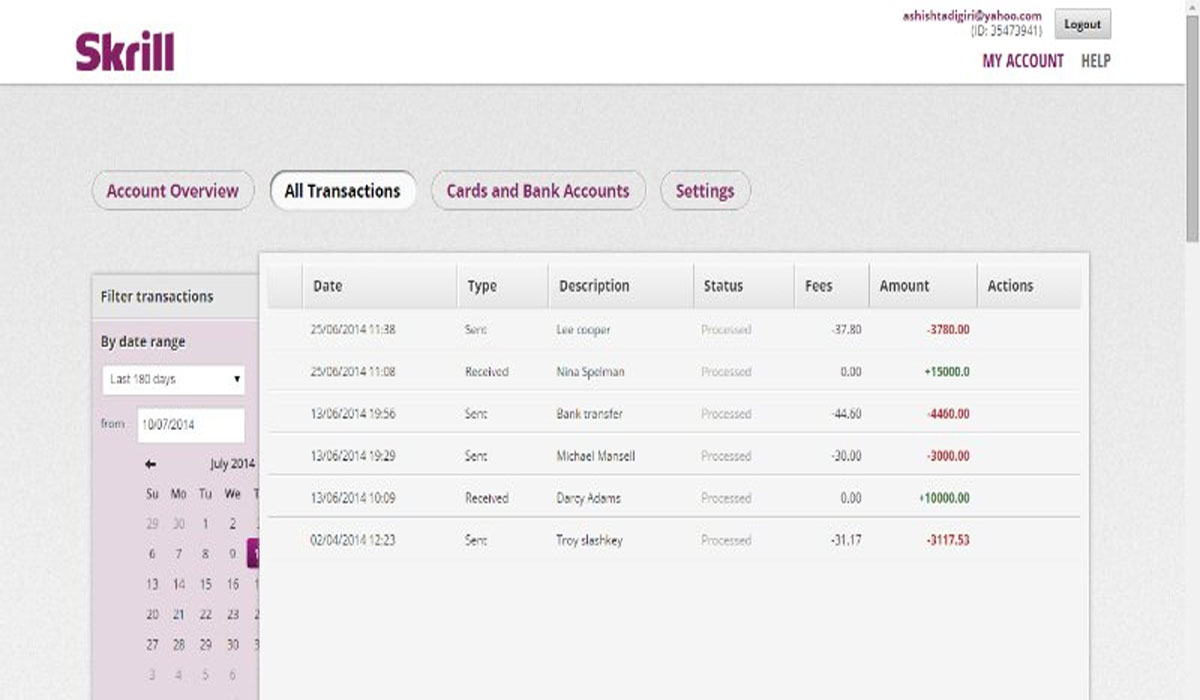Click Sent type in the Bank transfer row
This screenshot has height=700, width=1200.
476,414
